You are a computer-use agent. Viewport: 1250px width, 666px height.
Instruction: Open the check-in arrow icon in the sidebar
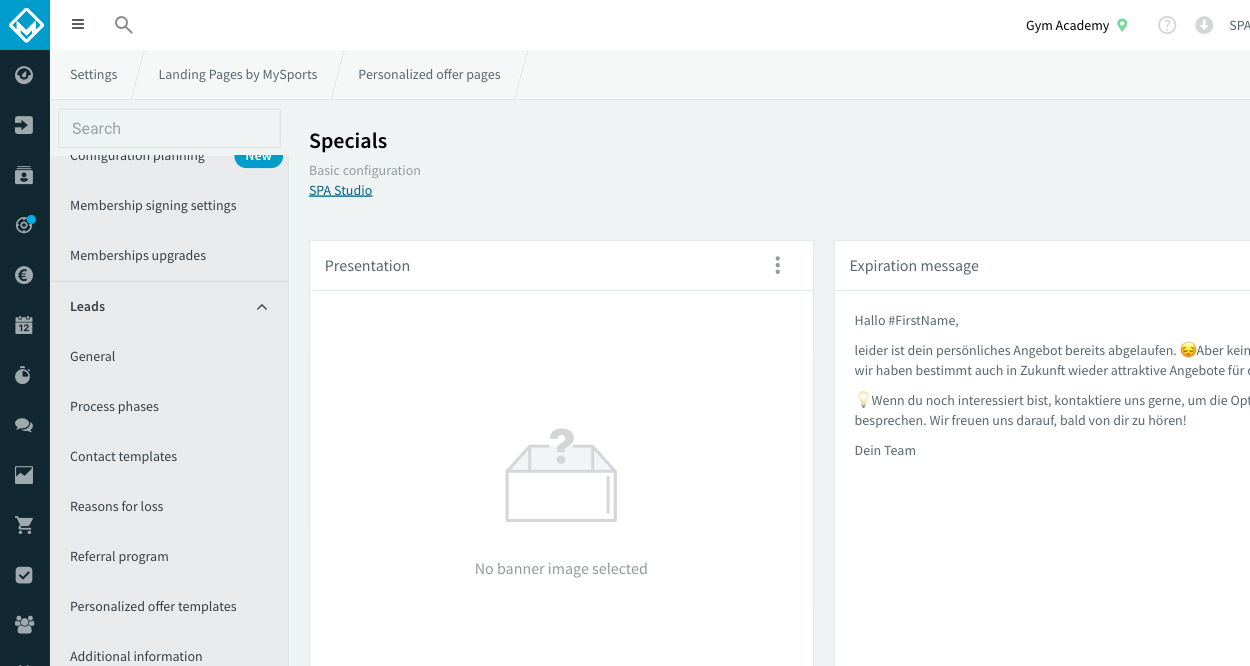click(x=25, y=125)
